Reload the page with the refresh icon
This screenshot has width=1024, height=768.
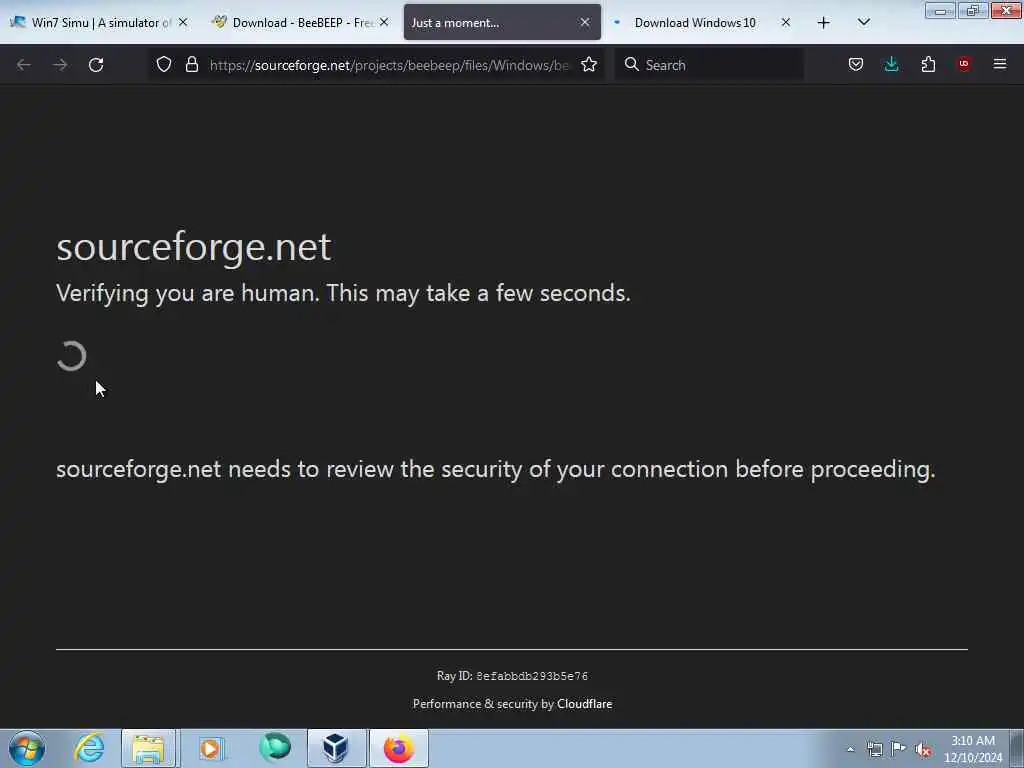point(96,65)
